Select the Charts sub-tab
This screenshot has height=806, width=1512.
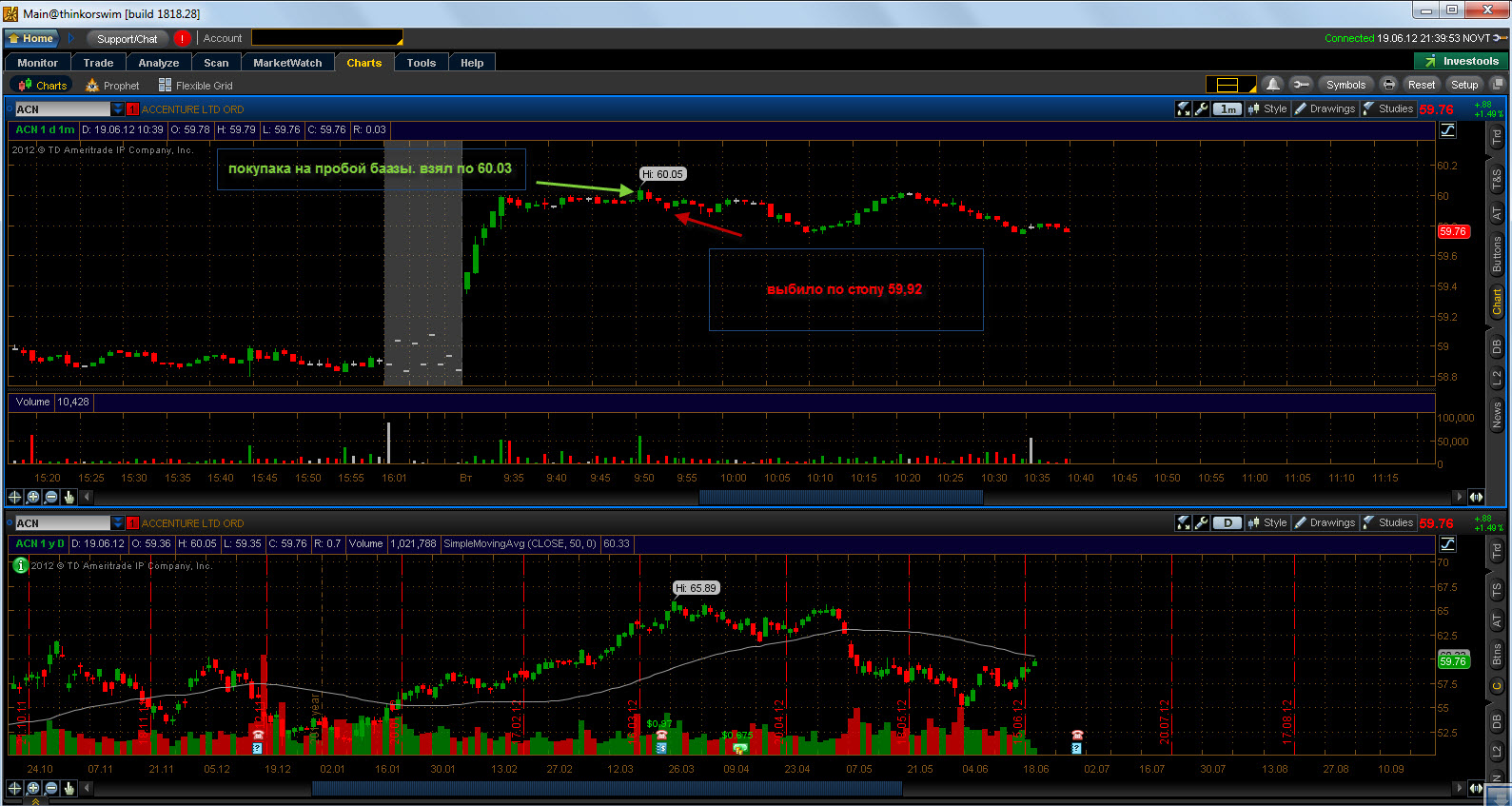tap(43, 85)
